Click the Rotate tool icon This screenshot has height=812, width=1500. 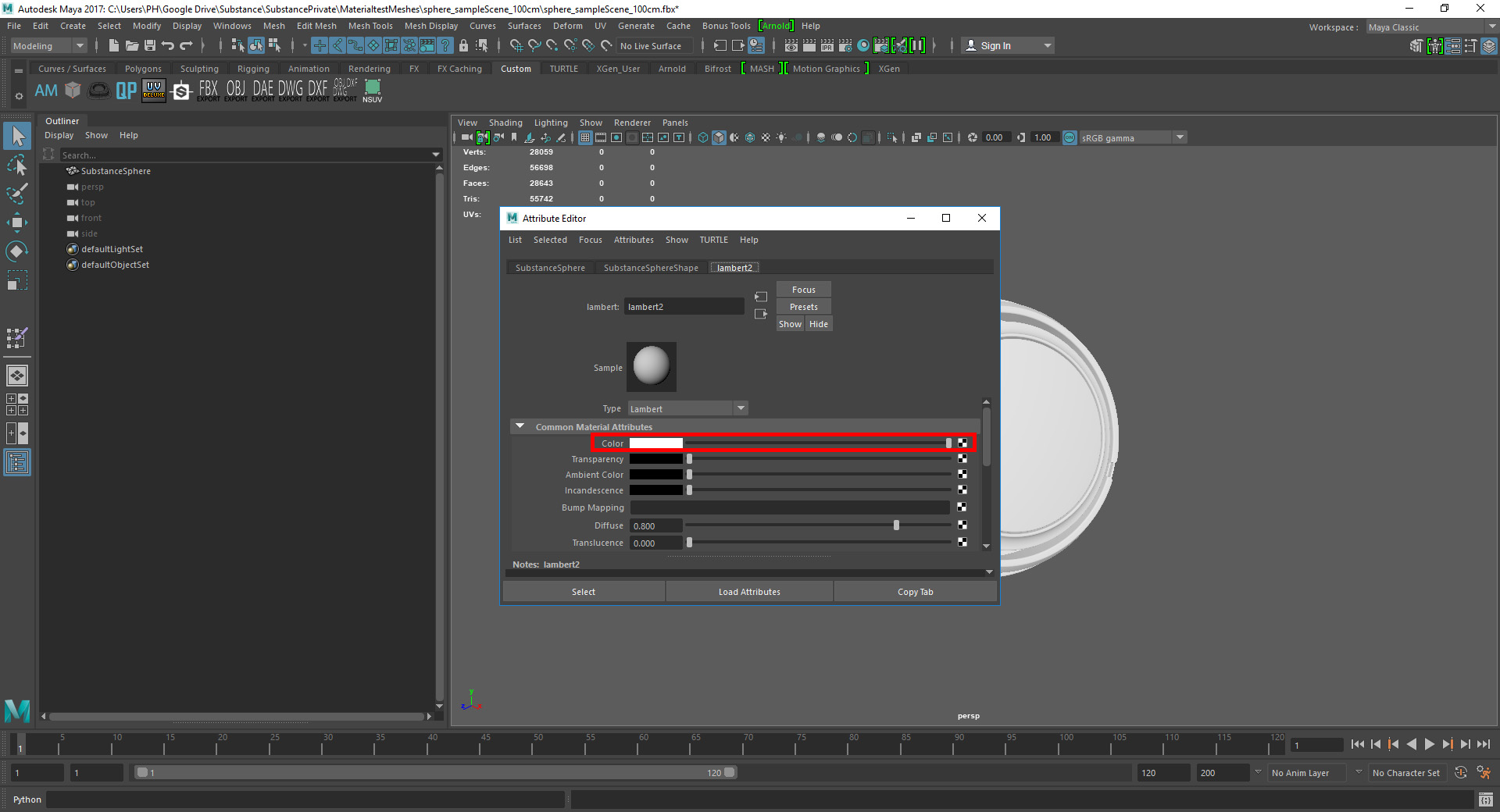coord(17,251)
